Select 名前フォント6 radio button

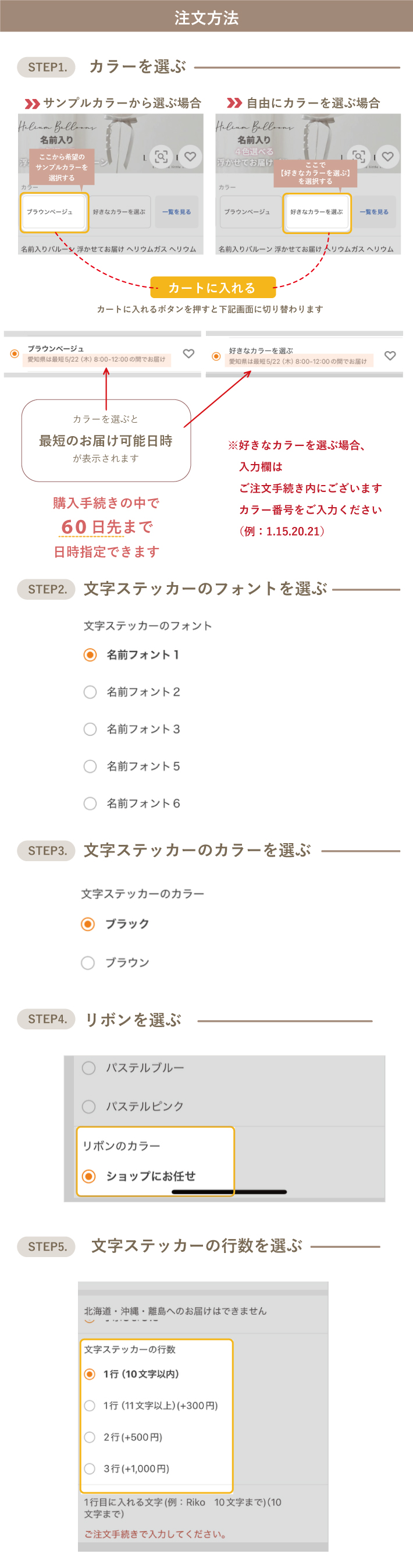(x=90, y=804)
